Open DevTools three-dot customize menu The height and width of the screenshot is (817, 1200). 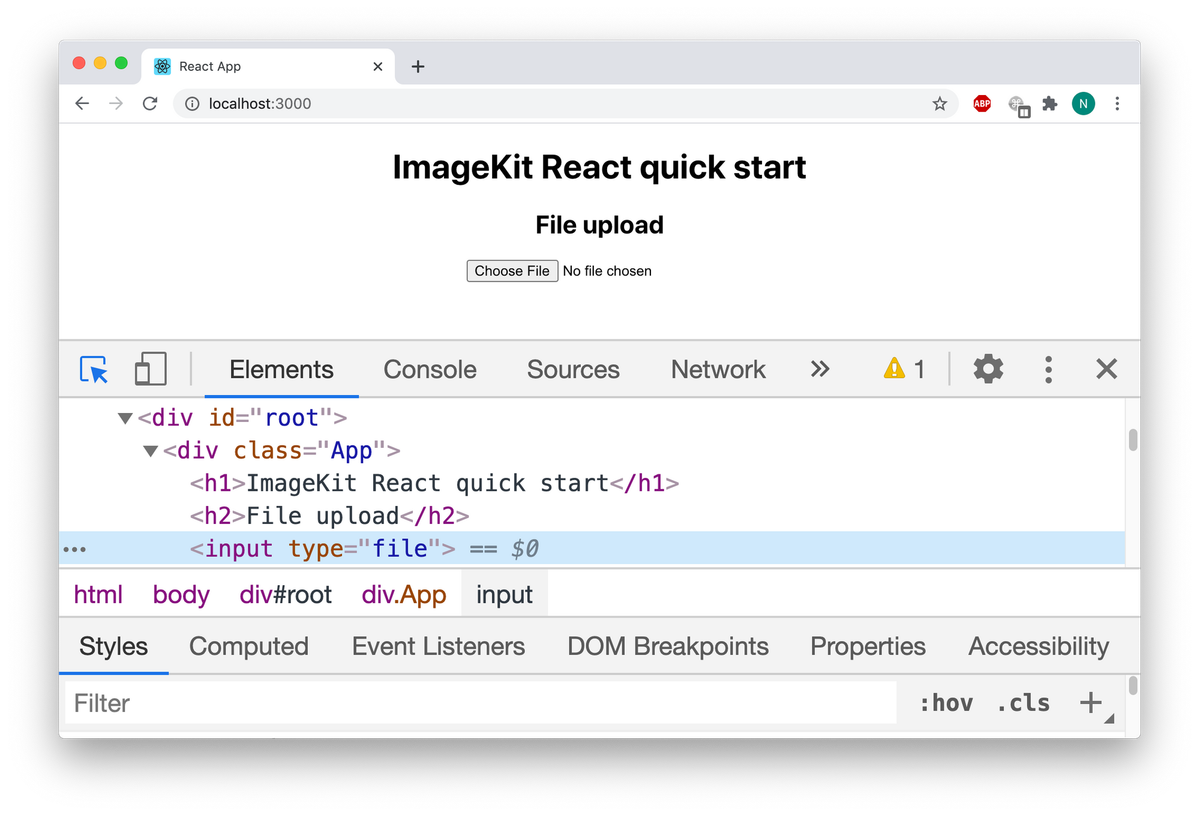click(1048, 370)
